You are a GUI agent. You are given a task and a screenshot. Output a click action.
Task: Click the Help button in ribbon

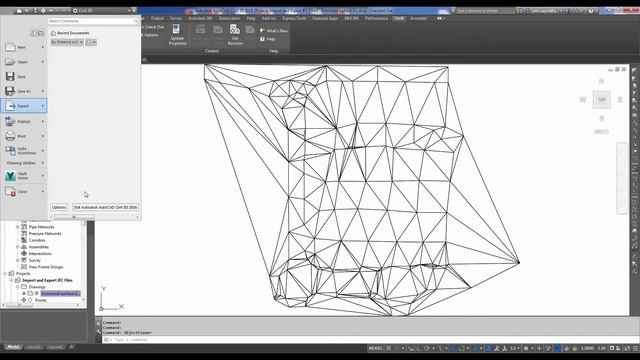(x=267, y=39)
